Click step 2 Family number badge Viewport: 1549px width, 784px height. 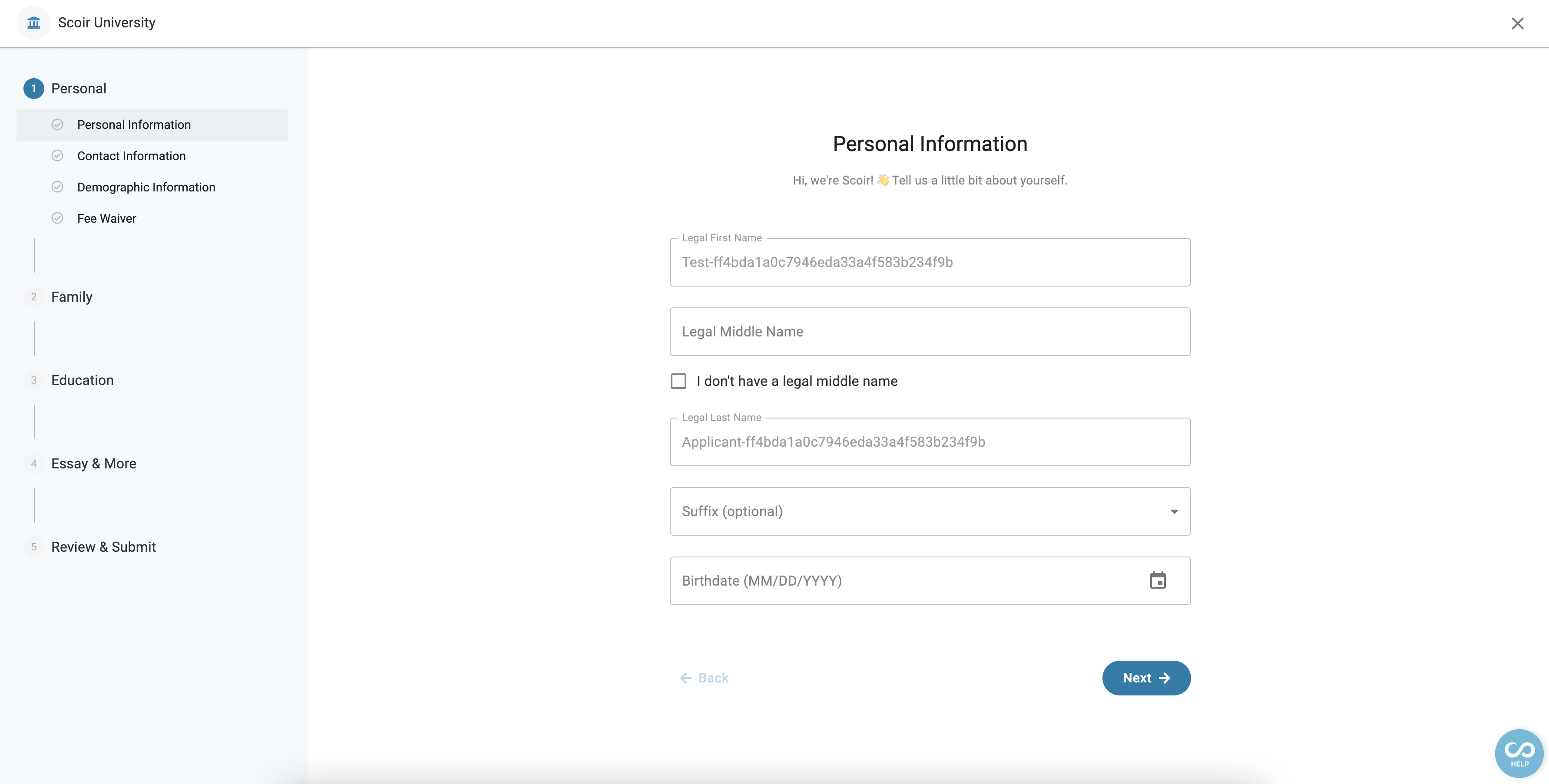[34, 297]
